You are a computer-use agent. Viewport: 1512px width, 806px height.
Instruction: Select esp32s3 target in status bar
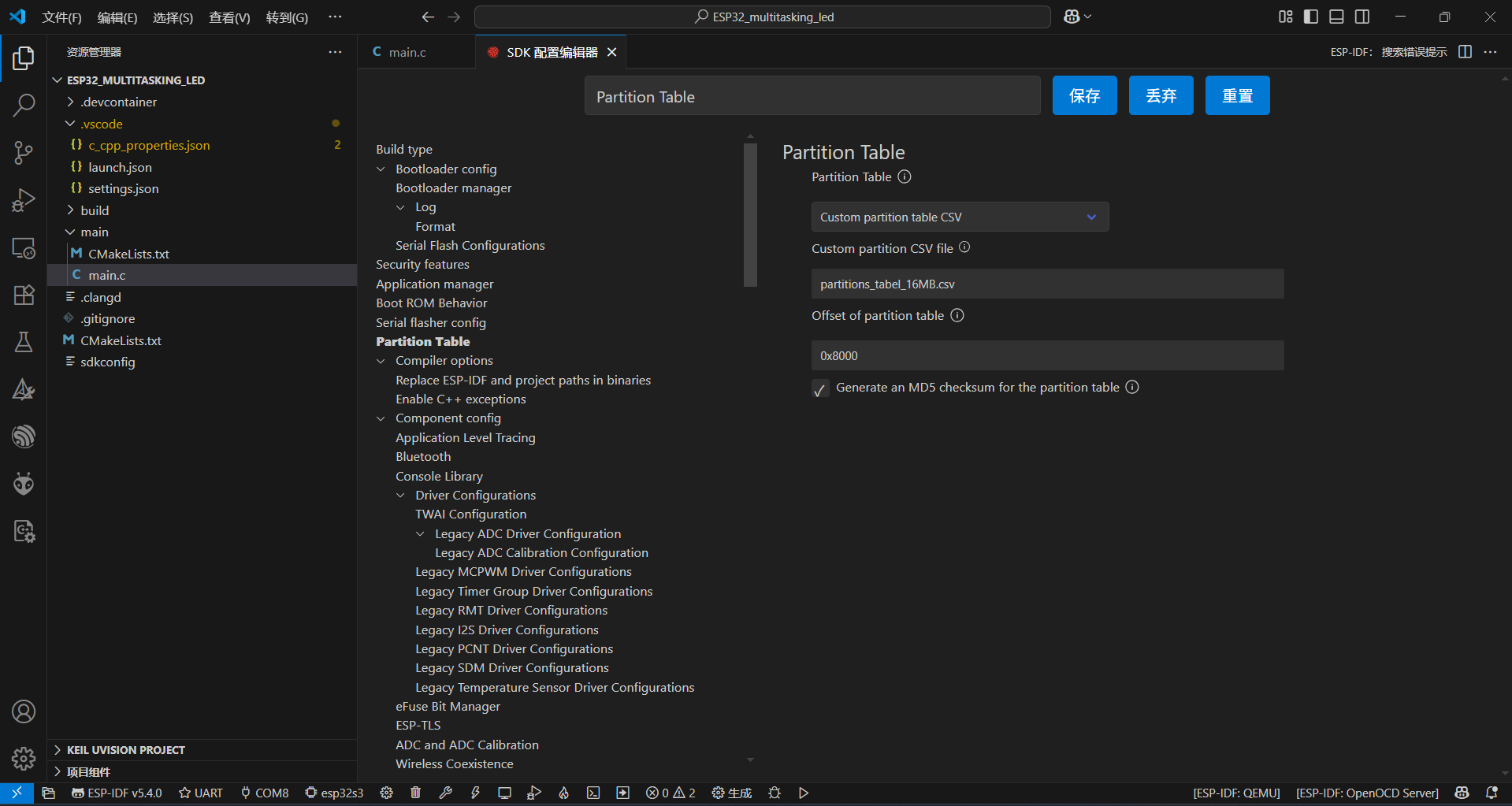(334, 793)
